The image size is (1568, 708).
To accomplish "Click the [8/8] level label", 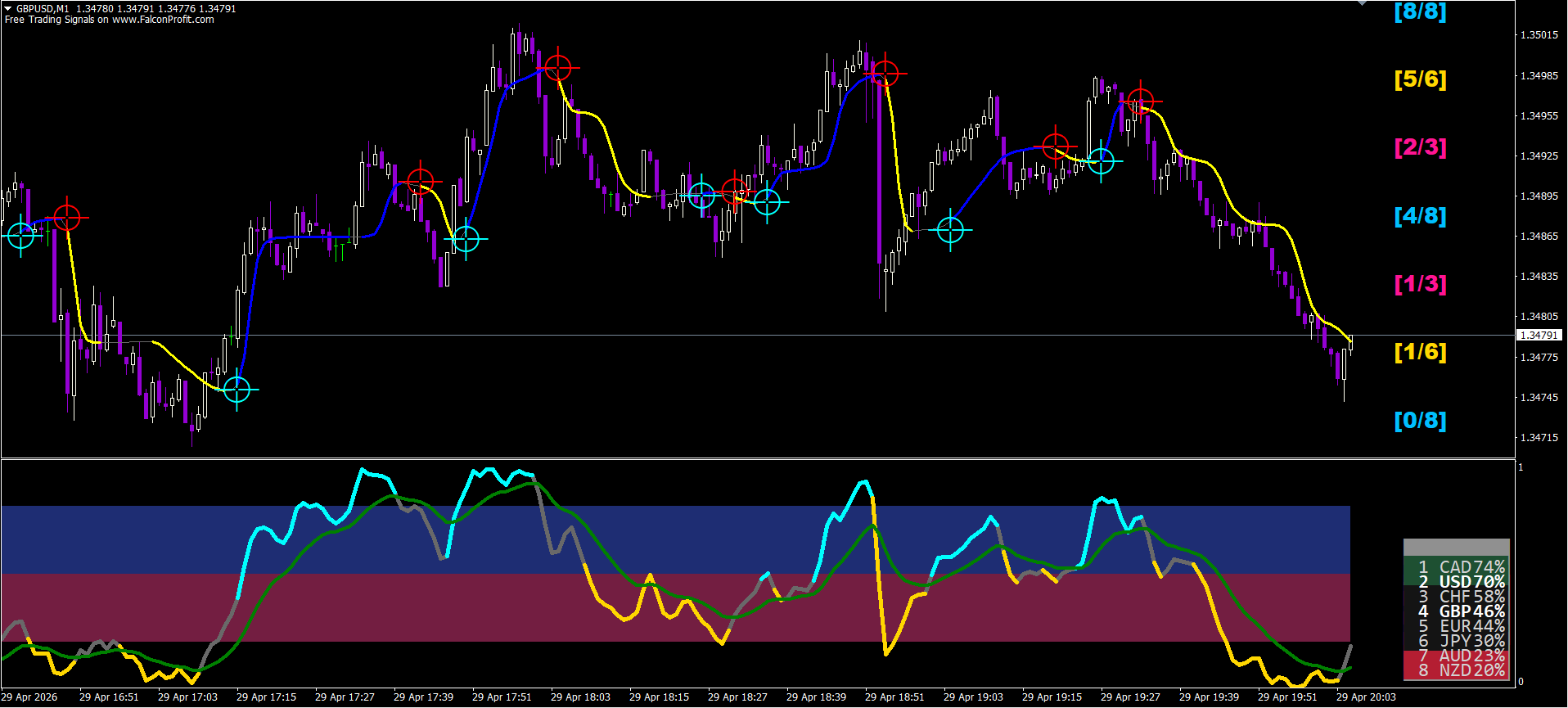I will pos(1420,11).
